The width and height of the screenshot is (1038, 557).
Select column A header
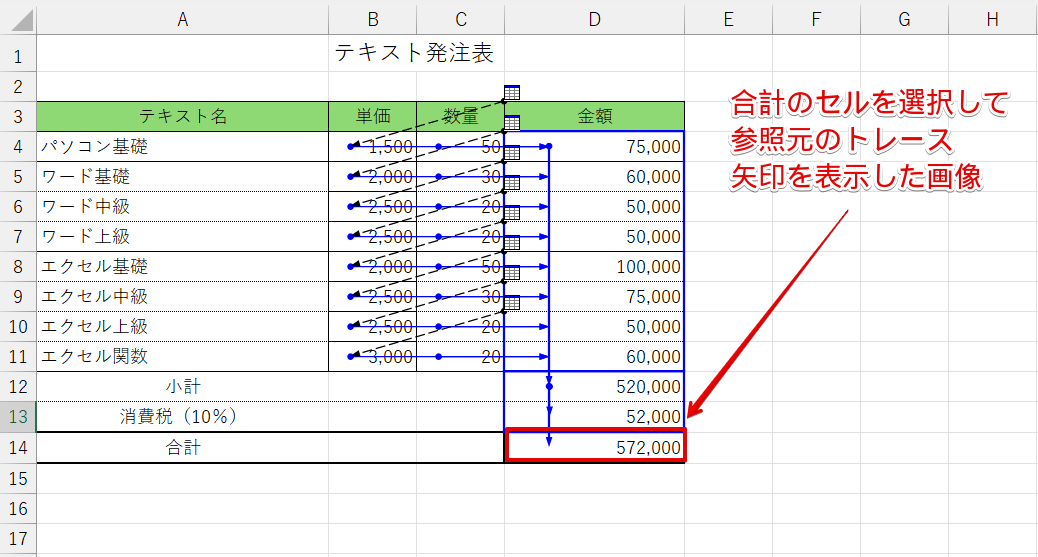coord(183,20)
